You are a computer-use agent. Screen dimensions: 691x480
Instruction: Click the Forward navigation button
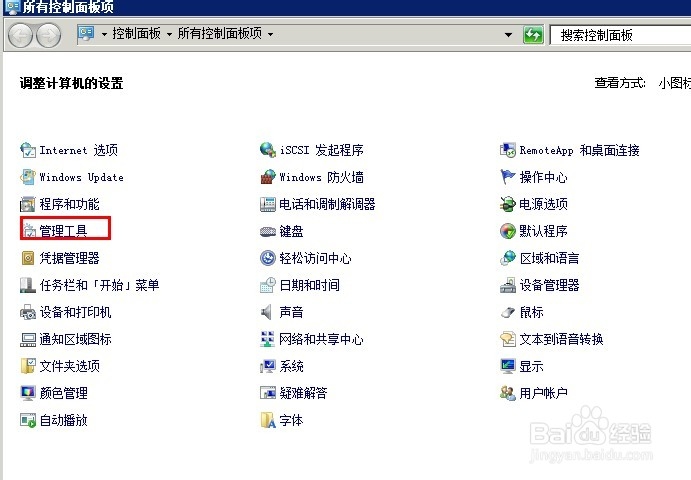tap(48, 35)
